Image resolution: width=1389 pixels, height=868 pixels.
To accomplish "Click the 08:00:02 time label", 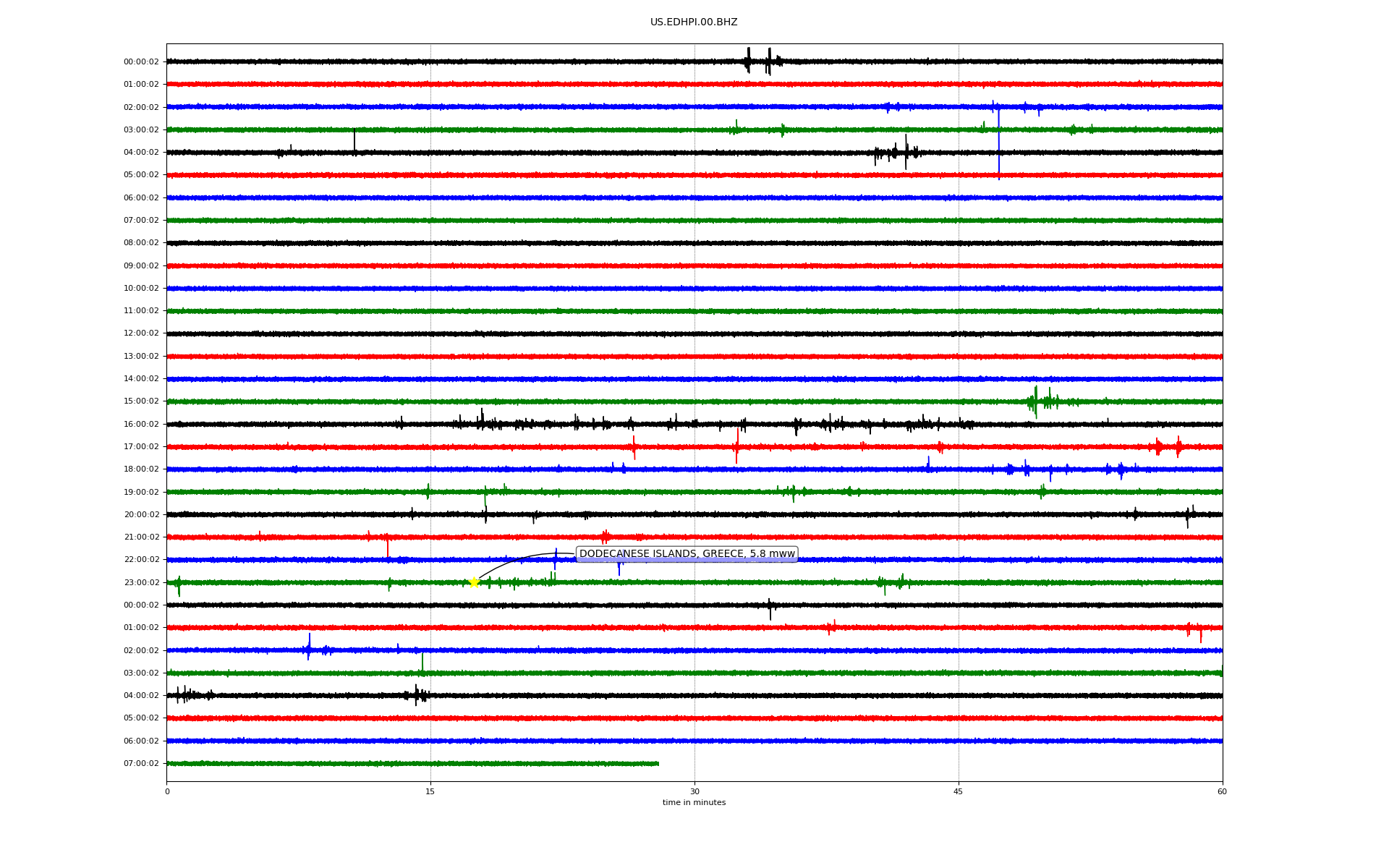I will (x=141, y=243).
